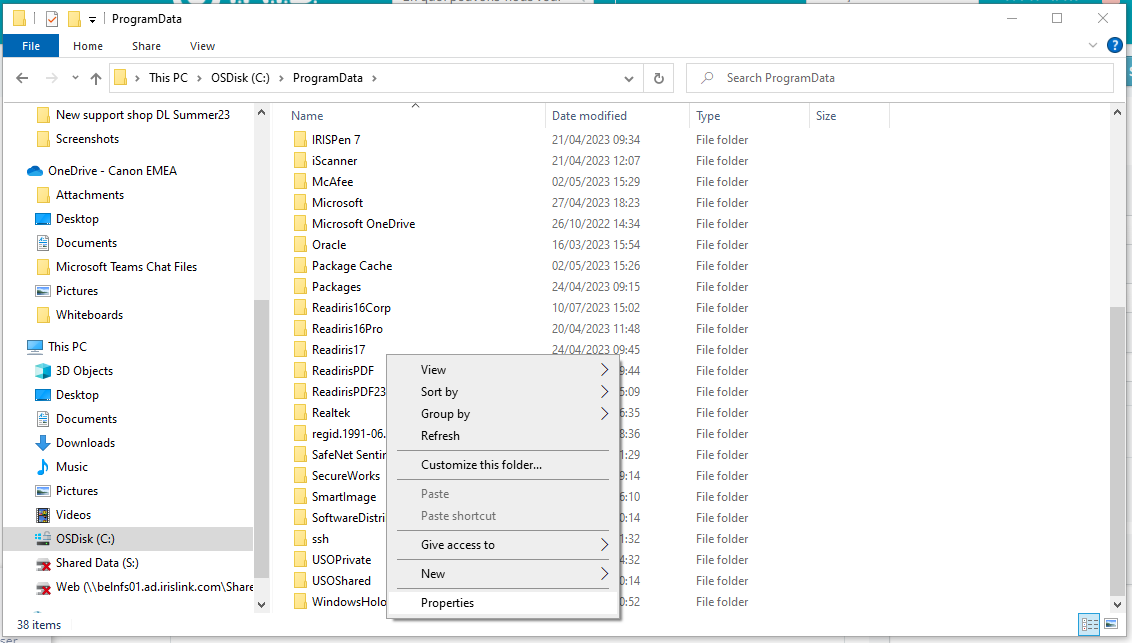Choose Properties in the context menu
Screen dimensions: 1132x643
point(447,603)
